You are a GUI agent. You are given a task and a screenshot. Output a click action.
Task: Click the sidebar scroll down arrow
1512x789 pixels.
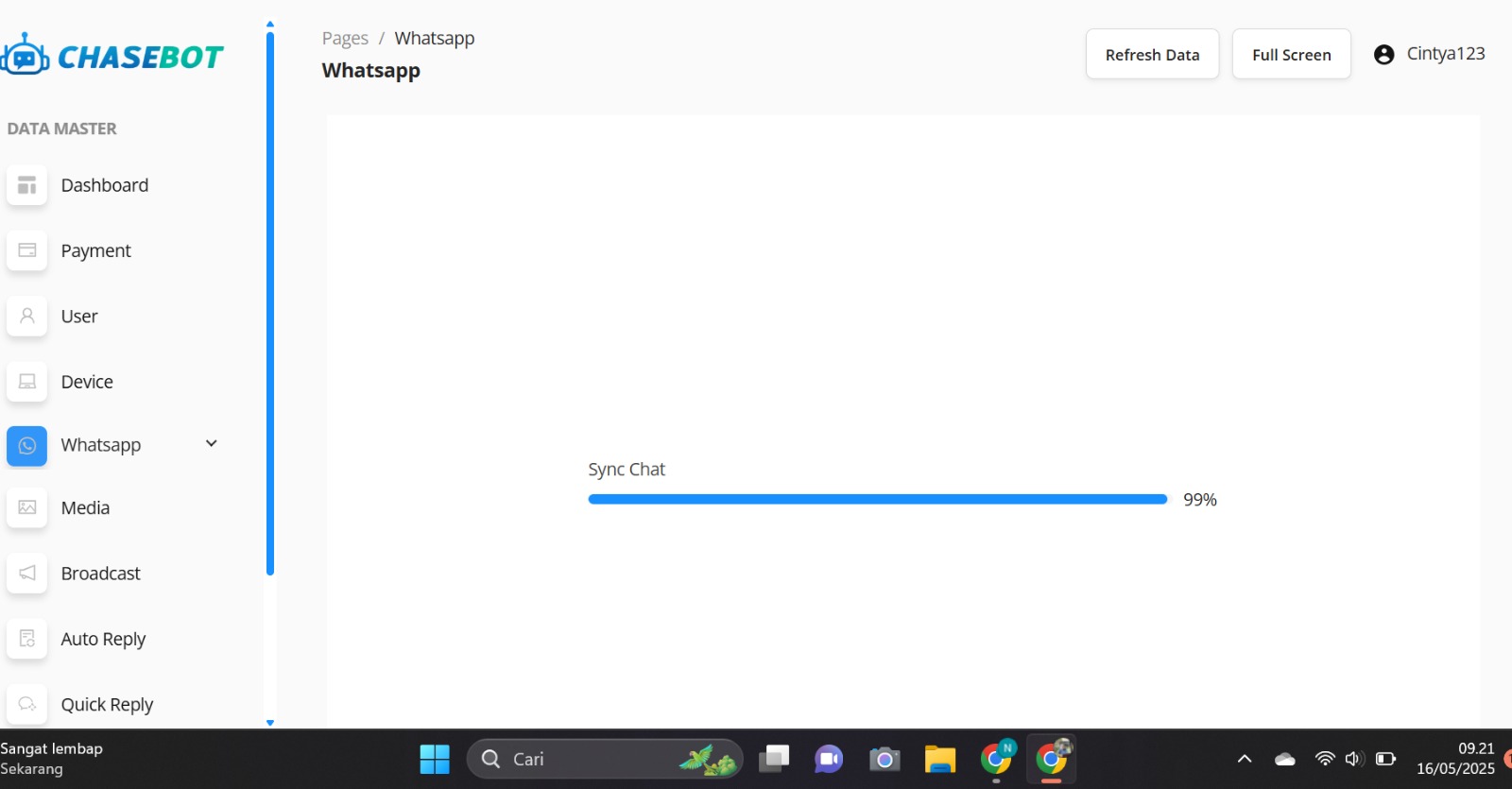(270, 723)
